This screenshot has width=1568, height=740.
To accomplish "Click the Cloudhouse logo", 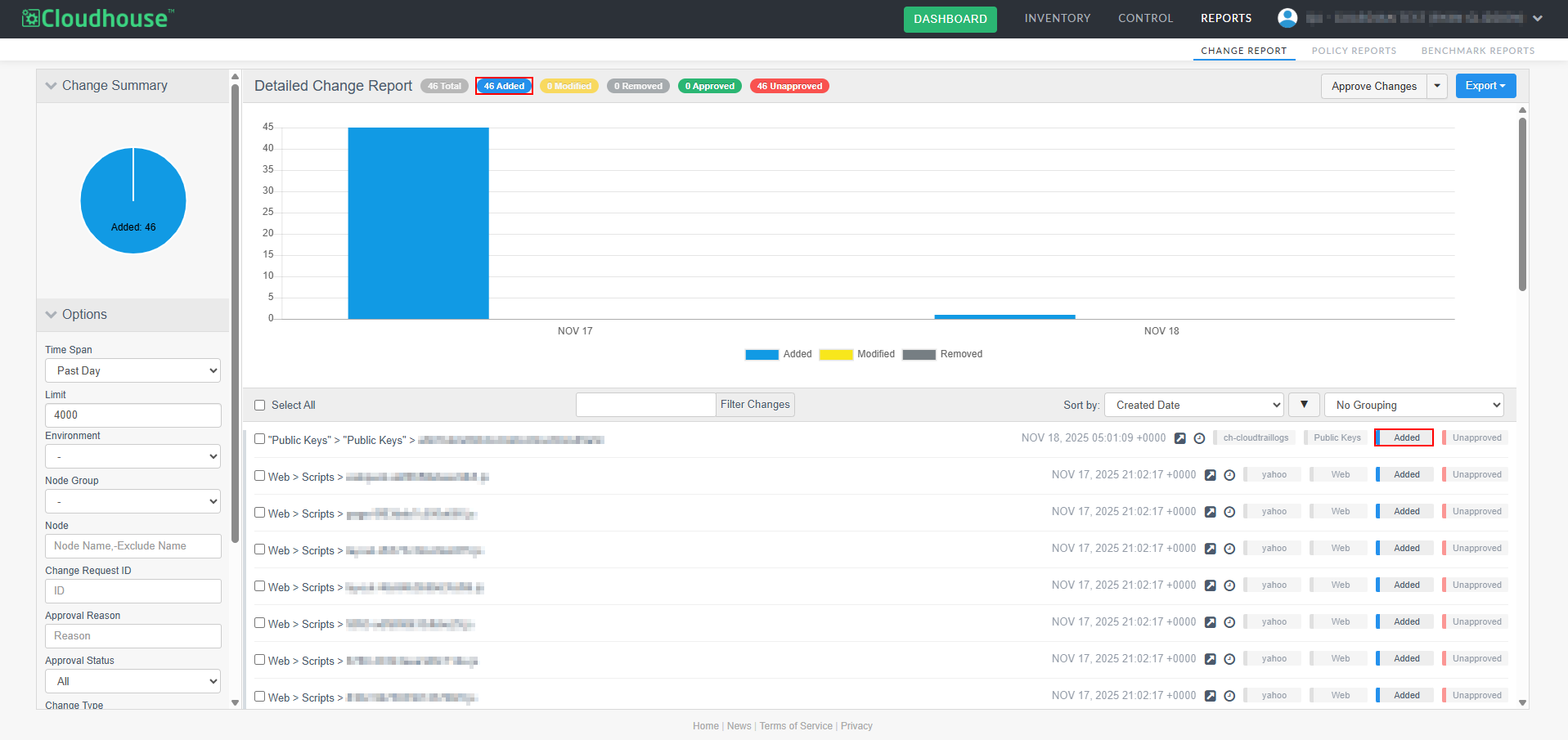I will (98, 18).
